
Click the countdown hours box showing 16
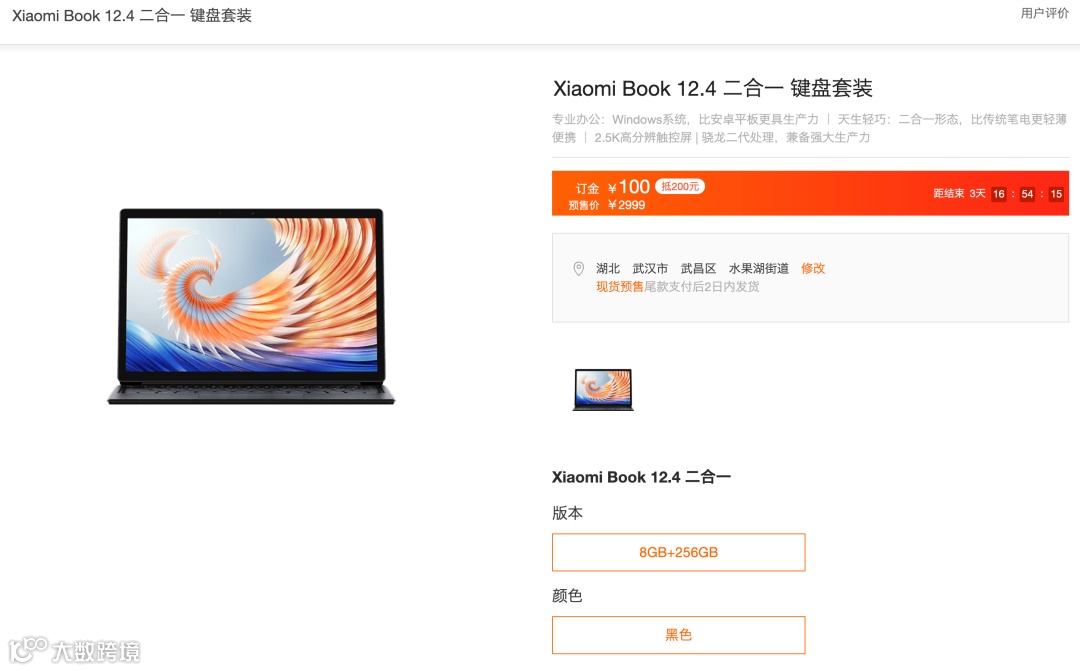(x=999, y=194)
